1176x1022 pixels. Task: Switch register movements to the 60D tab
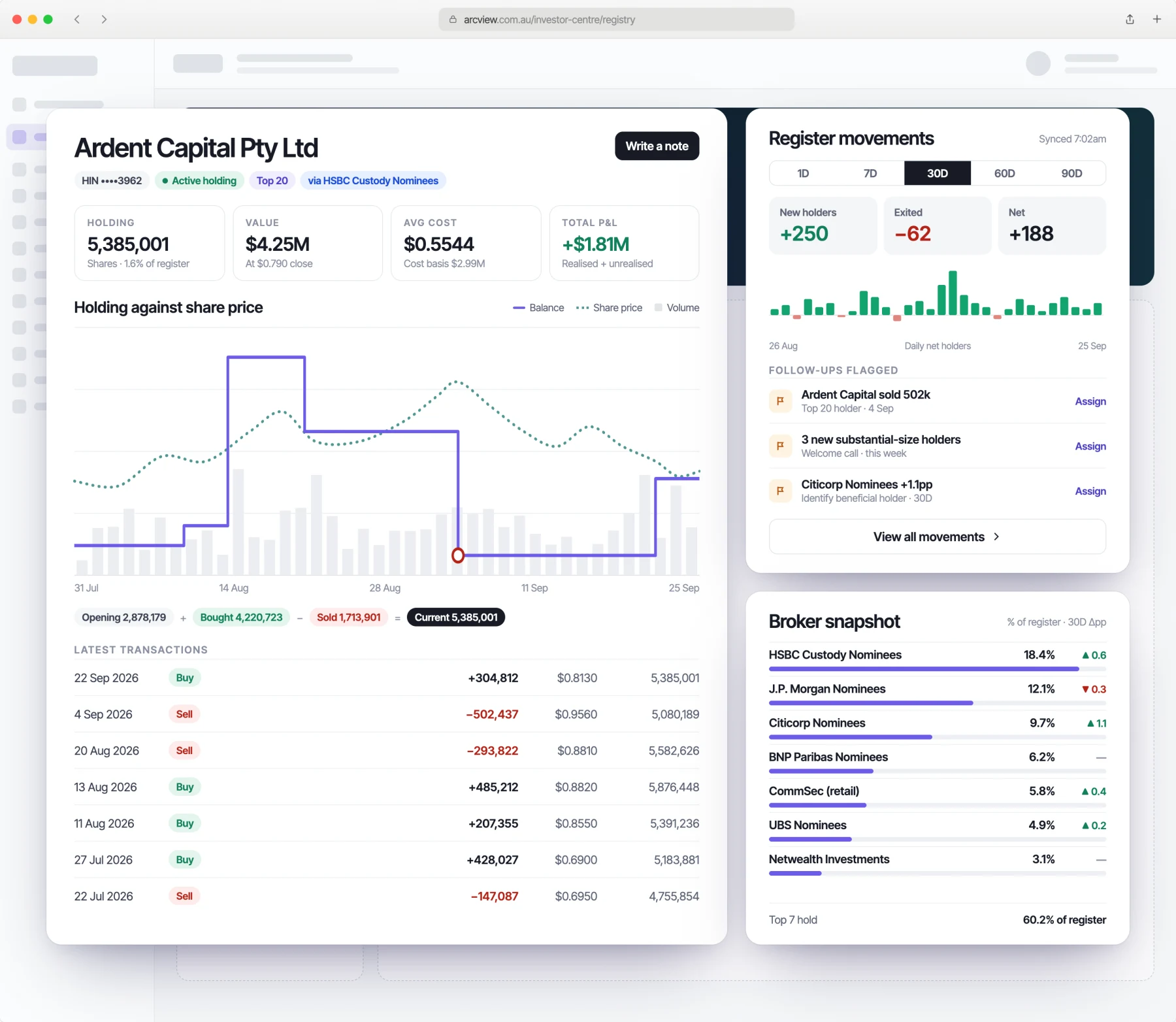[x=1004, y=173]
